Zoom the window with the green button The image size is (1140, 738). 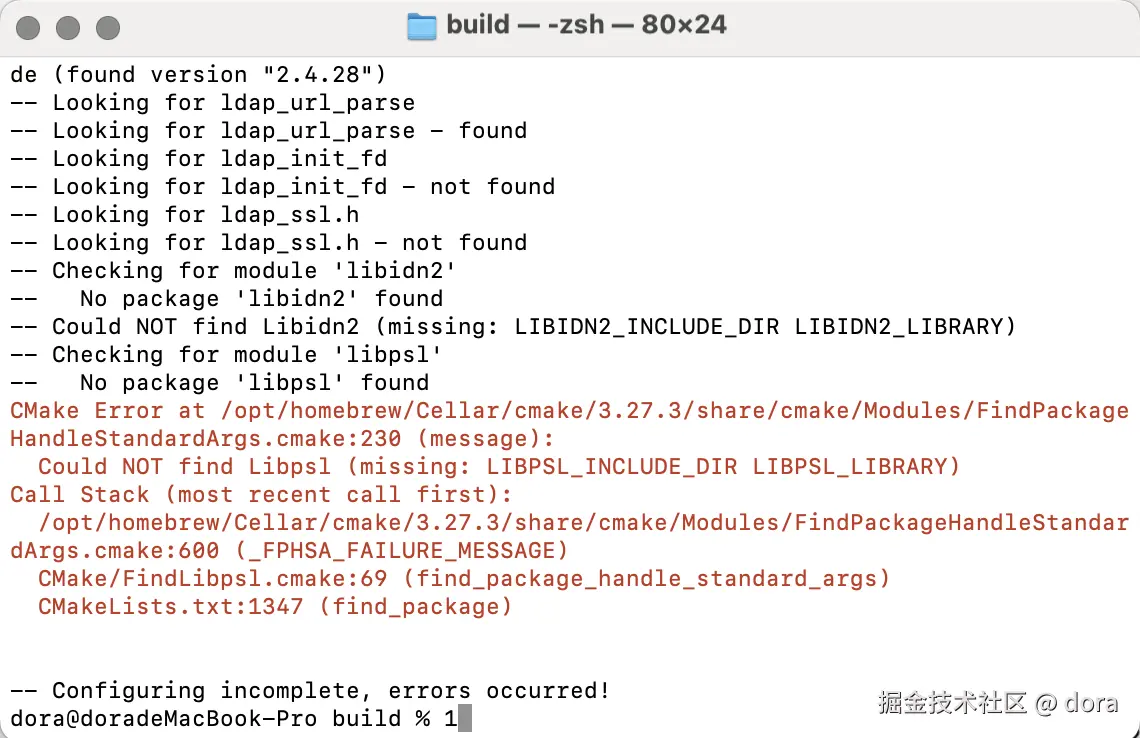(107, 27)
